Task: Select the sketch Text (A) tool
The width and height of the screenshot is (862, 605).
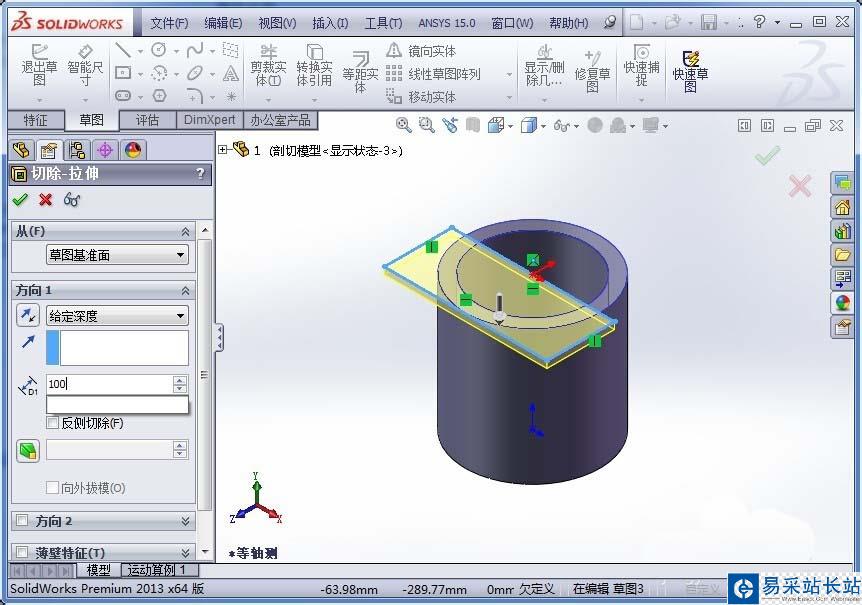Action: point(231,73)
